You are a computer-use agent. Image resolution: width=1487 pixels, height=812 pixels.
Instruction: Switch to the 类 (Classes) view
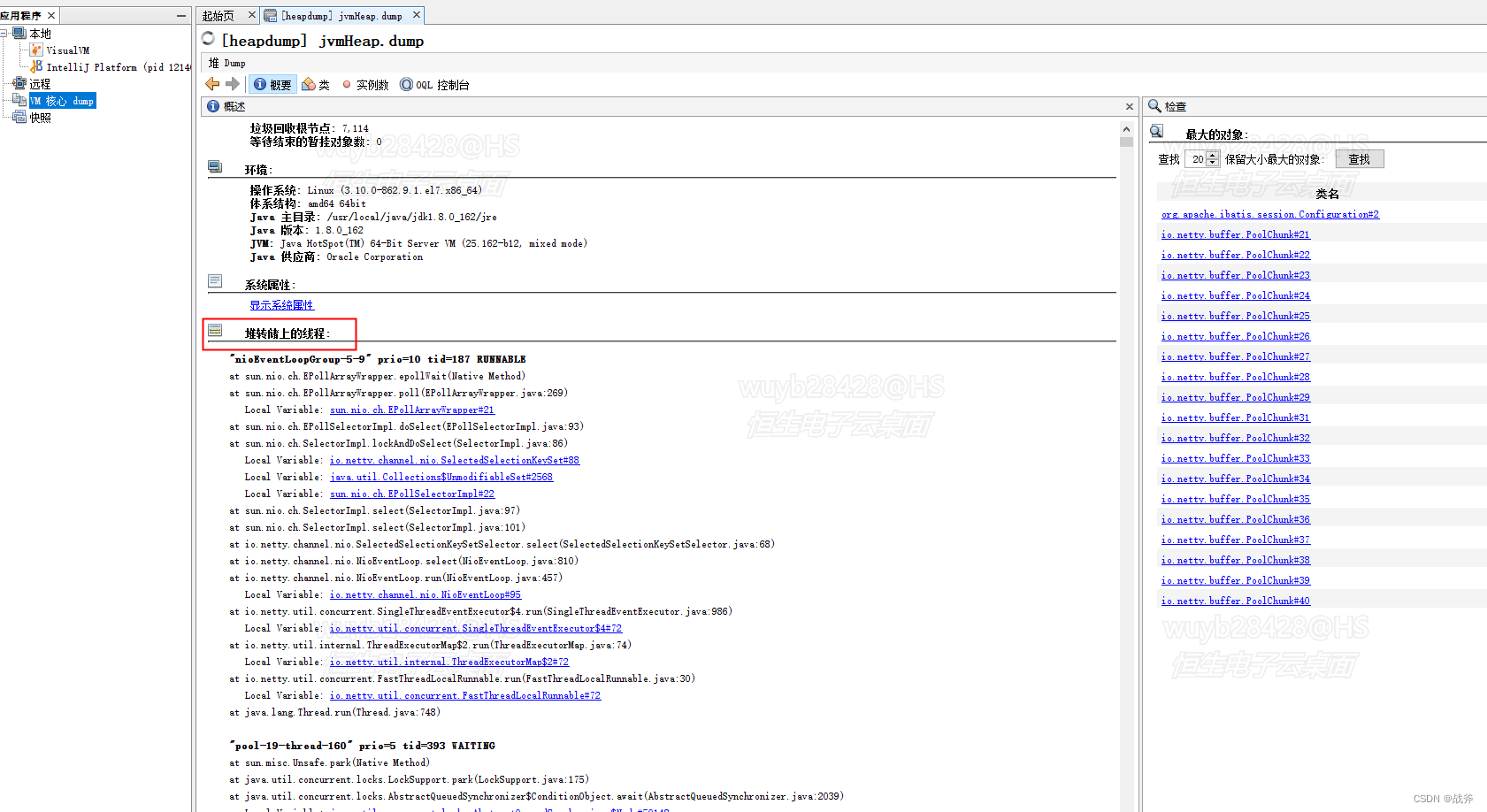315,84
